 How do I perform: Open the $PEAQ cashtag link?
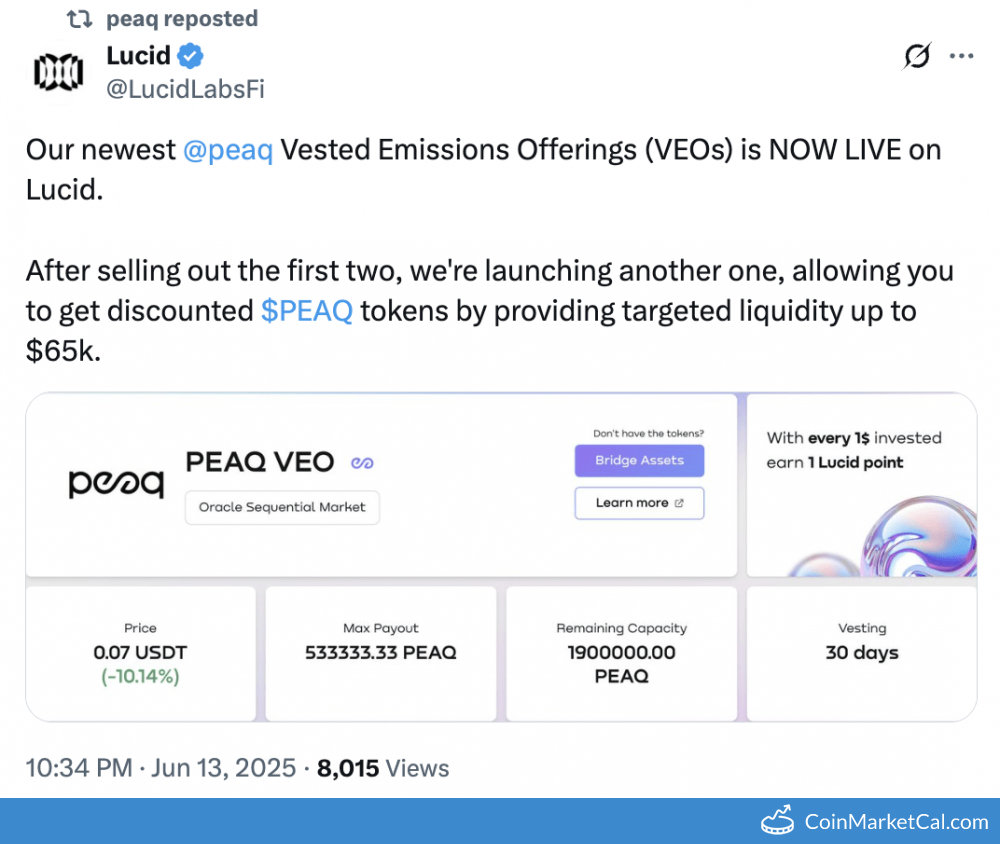[307, 311]
